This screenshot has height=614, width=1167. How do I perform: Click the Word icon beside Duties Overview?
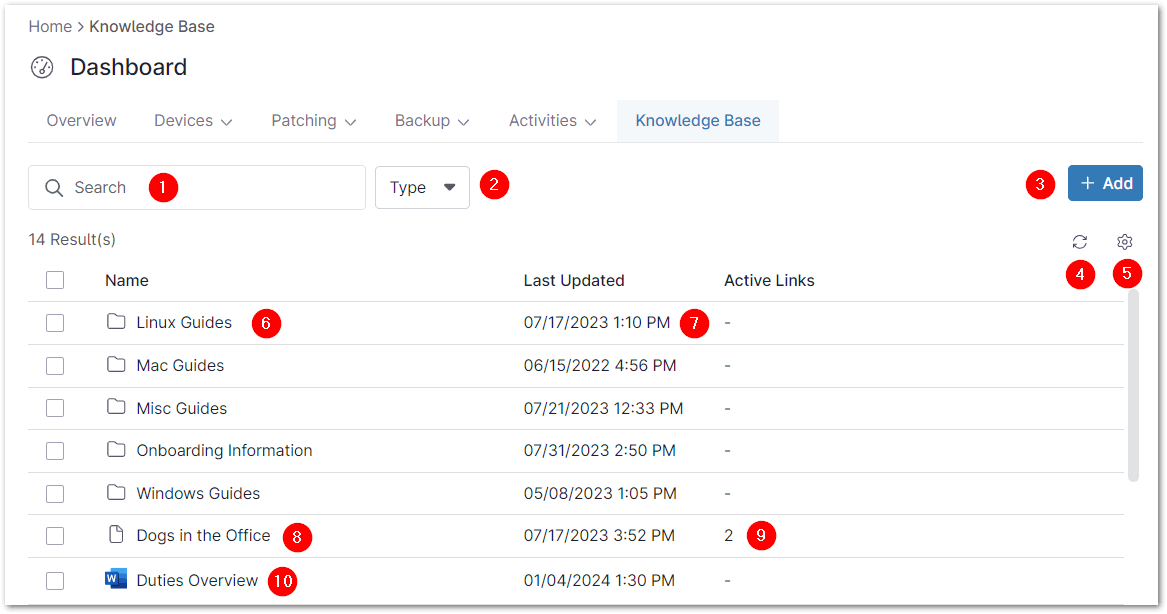(x=116, y=579)
